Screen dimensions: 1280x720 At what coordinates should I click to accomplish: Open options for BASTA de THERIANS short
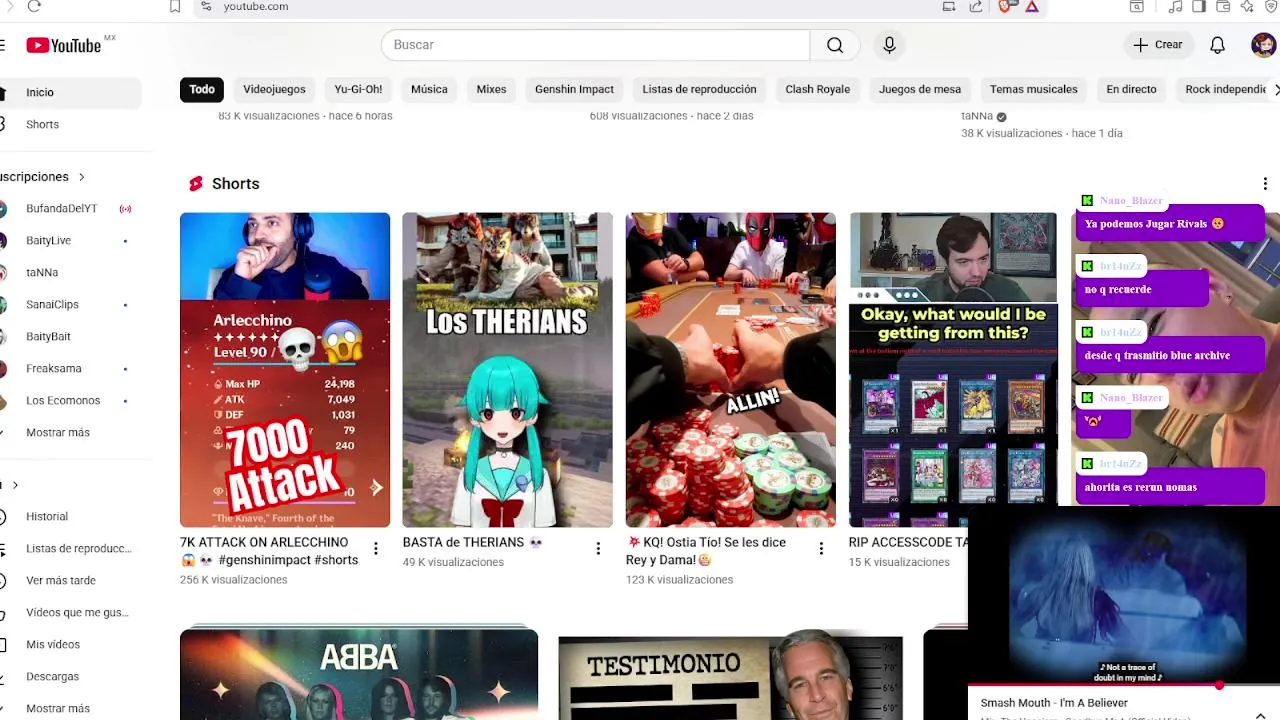click(x=598, y=548)
